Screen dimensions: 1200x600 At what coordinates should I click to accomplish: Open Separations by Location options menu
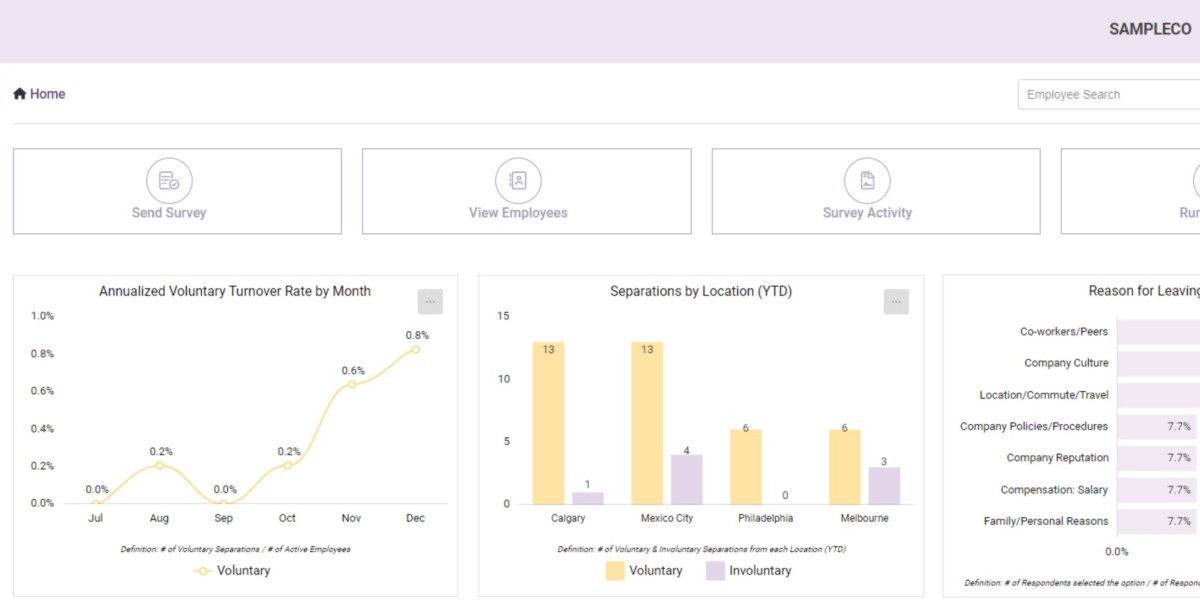pos(896,302)
